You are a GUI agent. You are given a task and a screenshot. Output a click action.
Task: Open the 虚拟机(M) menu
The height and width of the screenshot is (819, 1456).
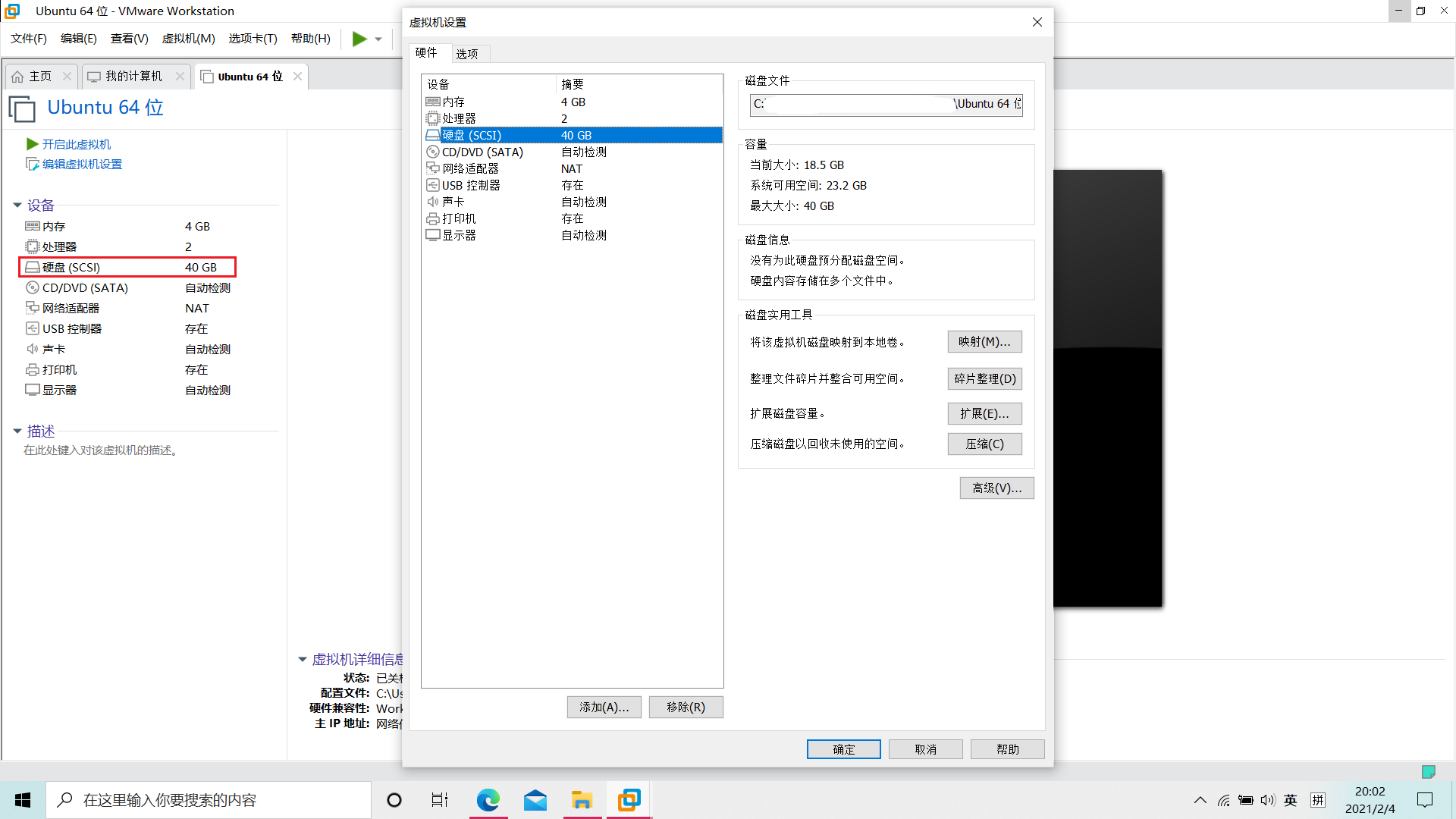coord(188,39)
